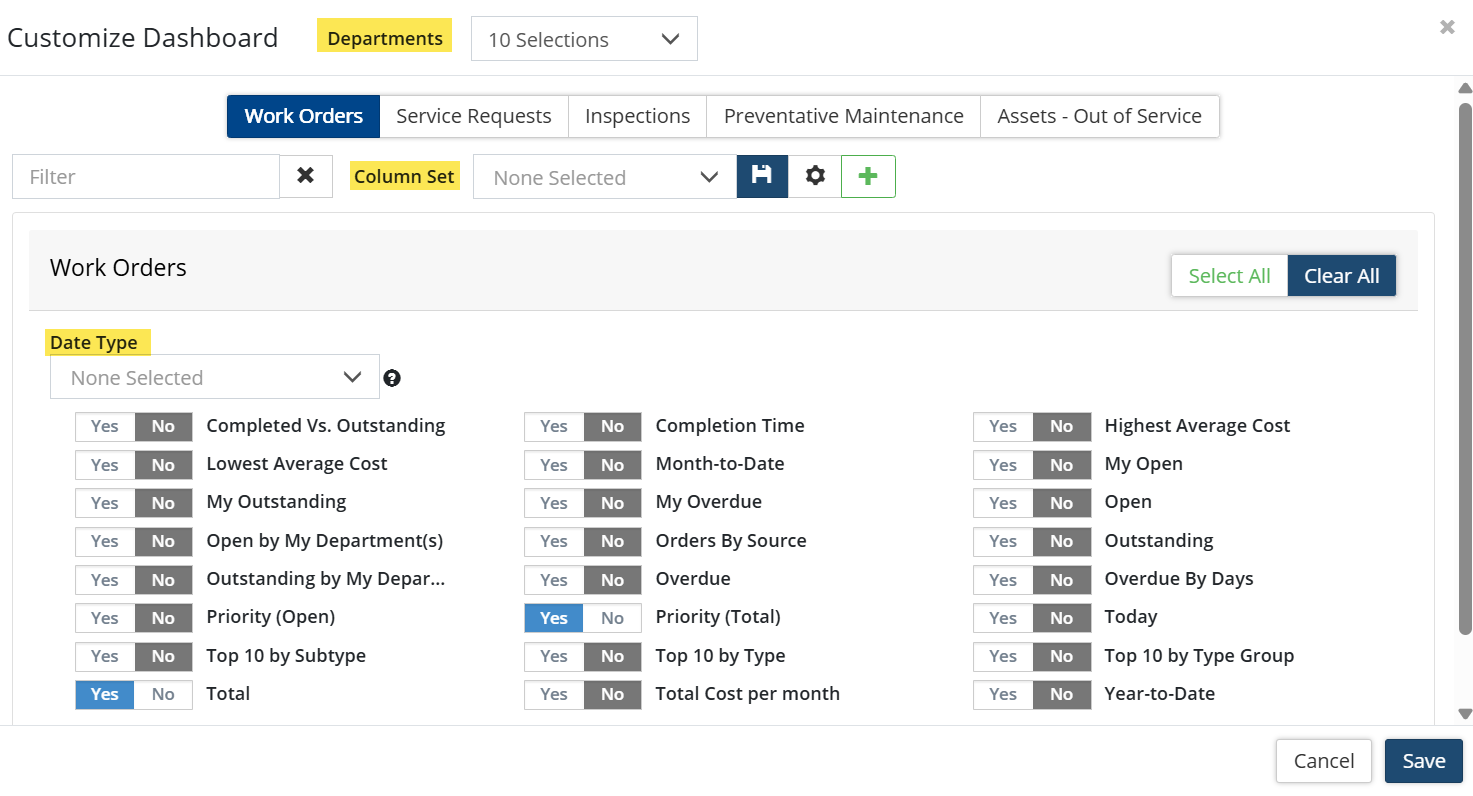Open column set settings gear icon

(x=815, y=176)
